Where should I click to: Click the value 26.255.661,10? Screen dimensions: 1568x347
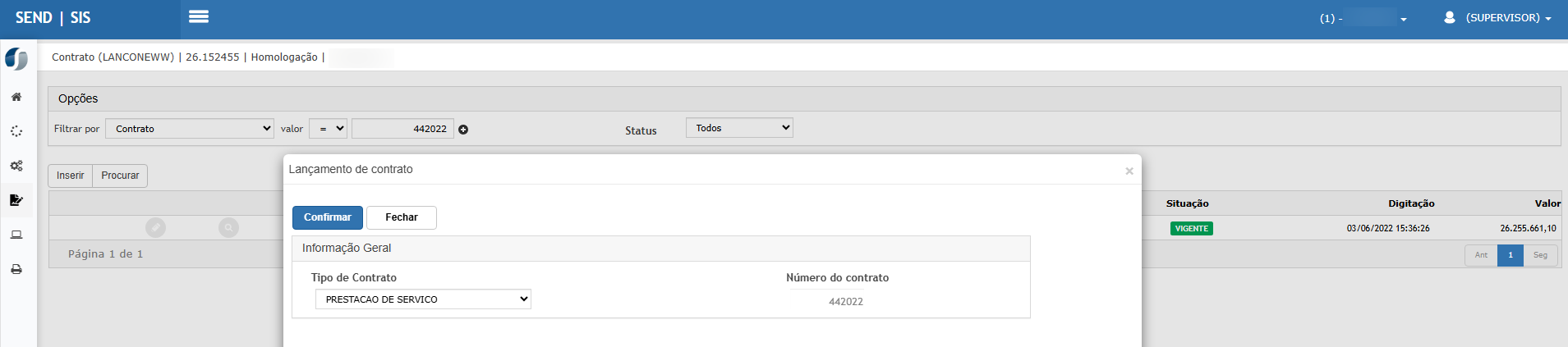[1528, 229]
